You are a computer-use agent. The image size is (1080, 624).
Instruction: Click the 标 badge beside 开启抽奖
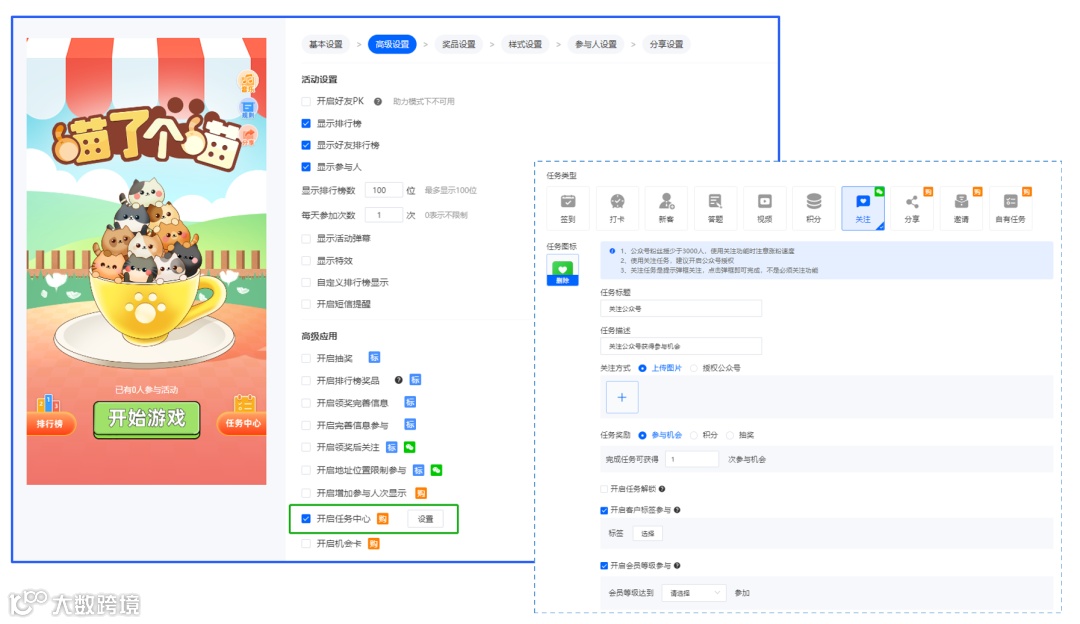click(x=374, y=358)
